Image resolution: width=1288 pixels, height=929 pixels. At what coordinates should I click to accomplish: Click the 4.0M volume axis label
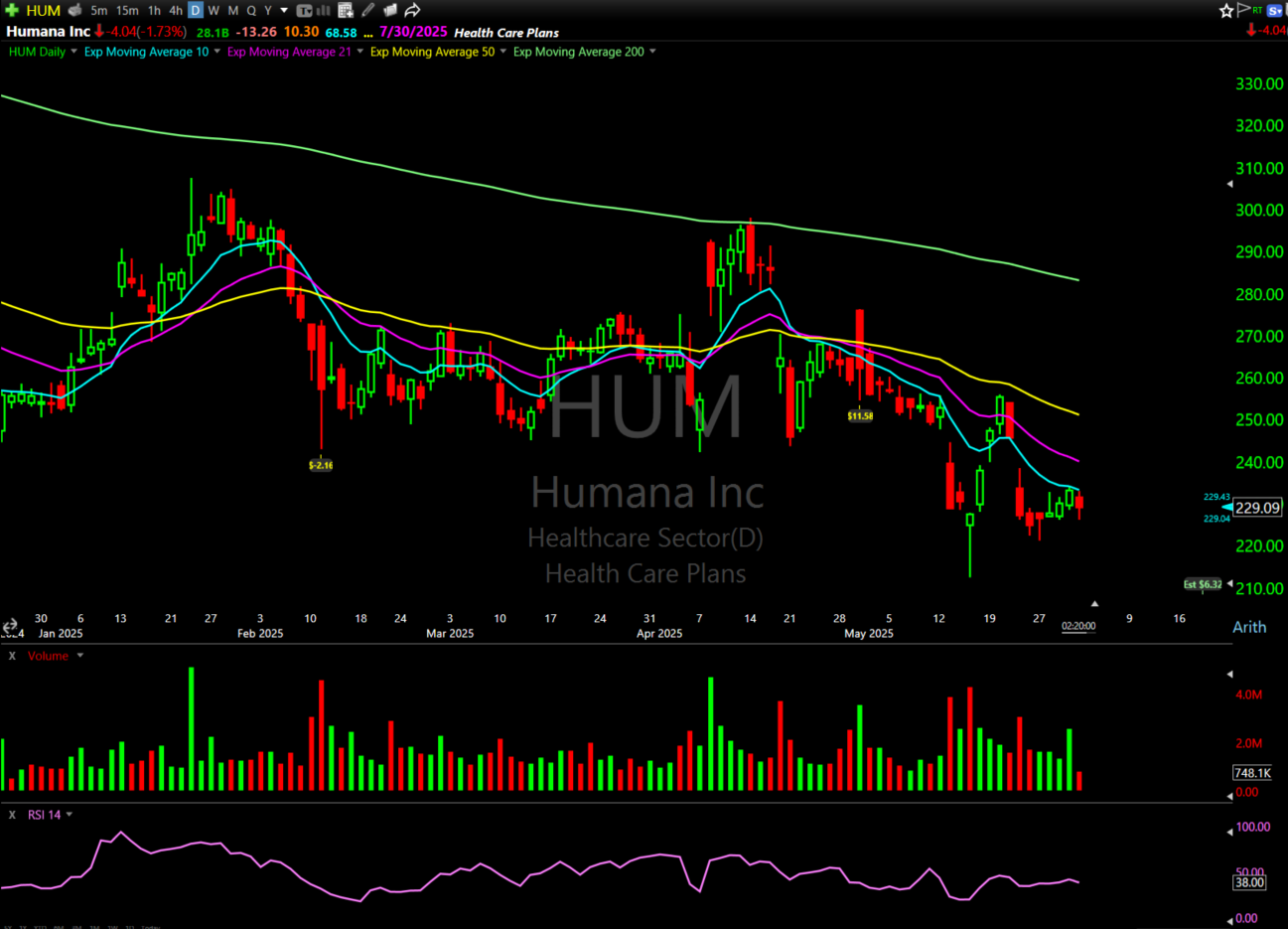tap(1248, 695)
